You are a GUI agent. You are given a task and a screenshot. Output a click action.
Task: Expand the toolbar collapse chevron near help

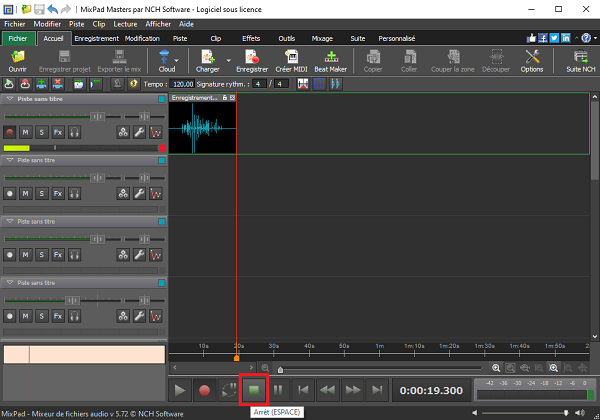tap(576, 38)
